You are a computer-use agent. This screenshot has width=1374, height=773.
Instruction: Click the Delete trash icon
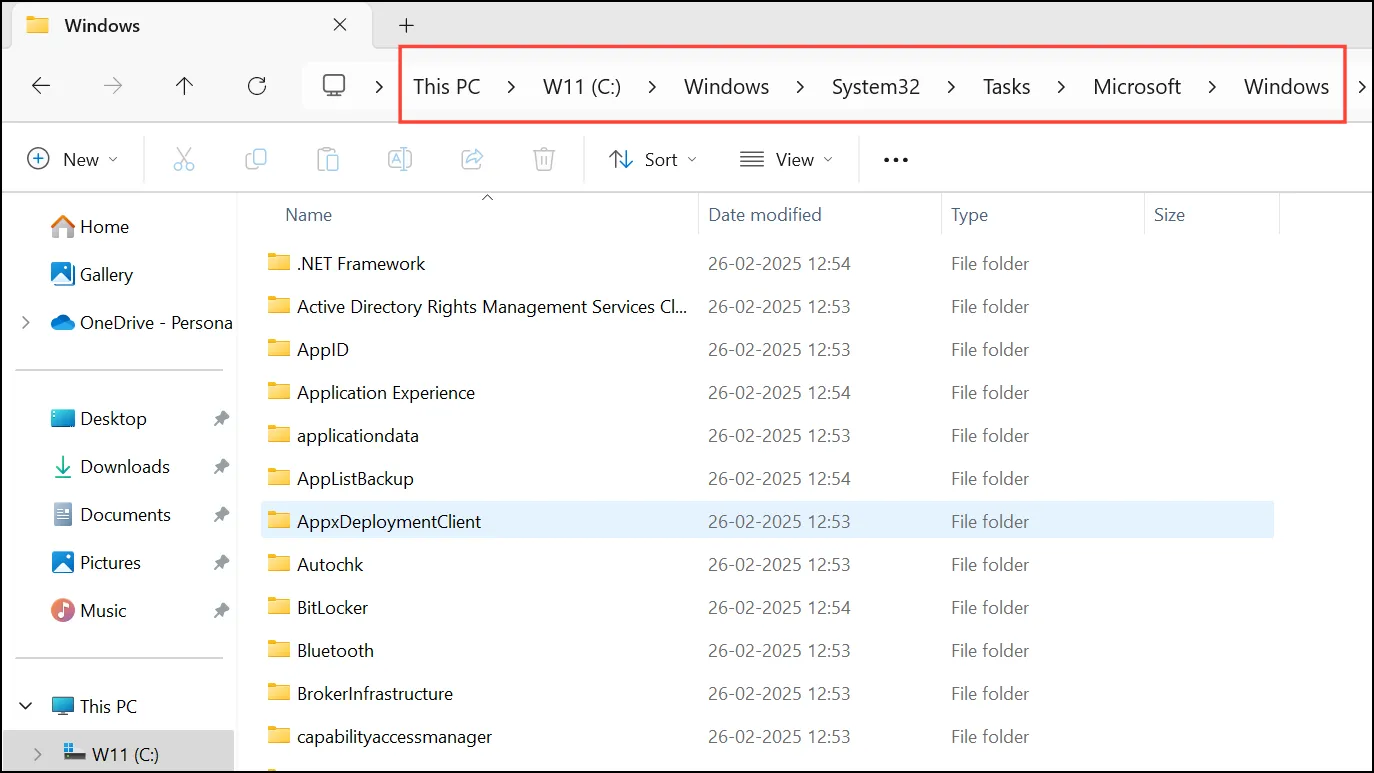point(544,159)
